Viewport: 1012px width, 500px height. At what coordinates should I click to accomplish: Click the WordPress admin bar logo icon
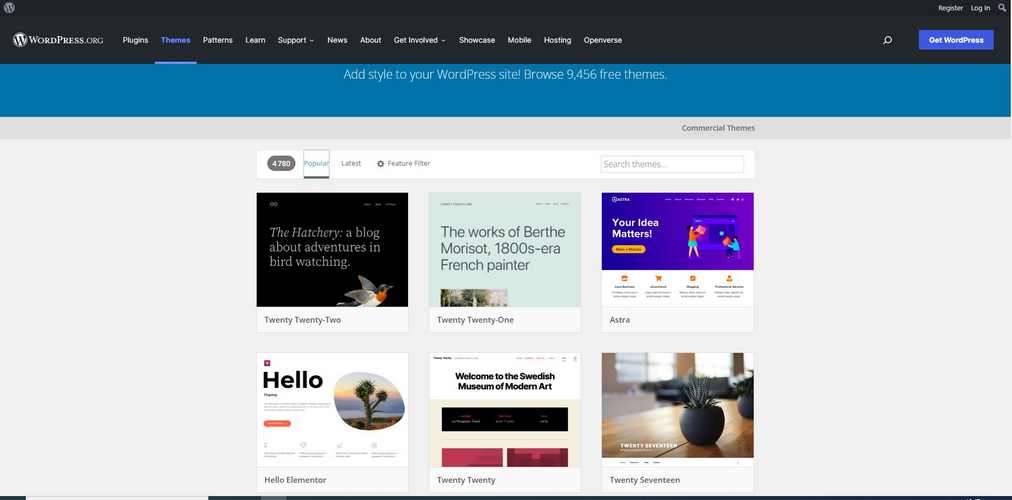coord(9,8)
